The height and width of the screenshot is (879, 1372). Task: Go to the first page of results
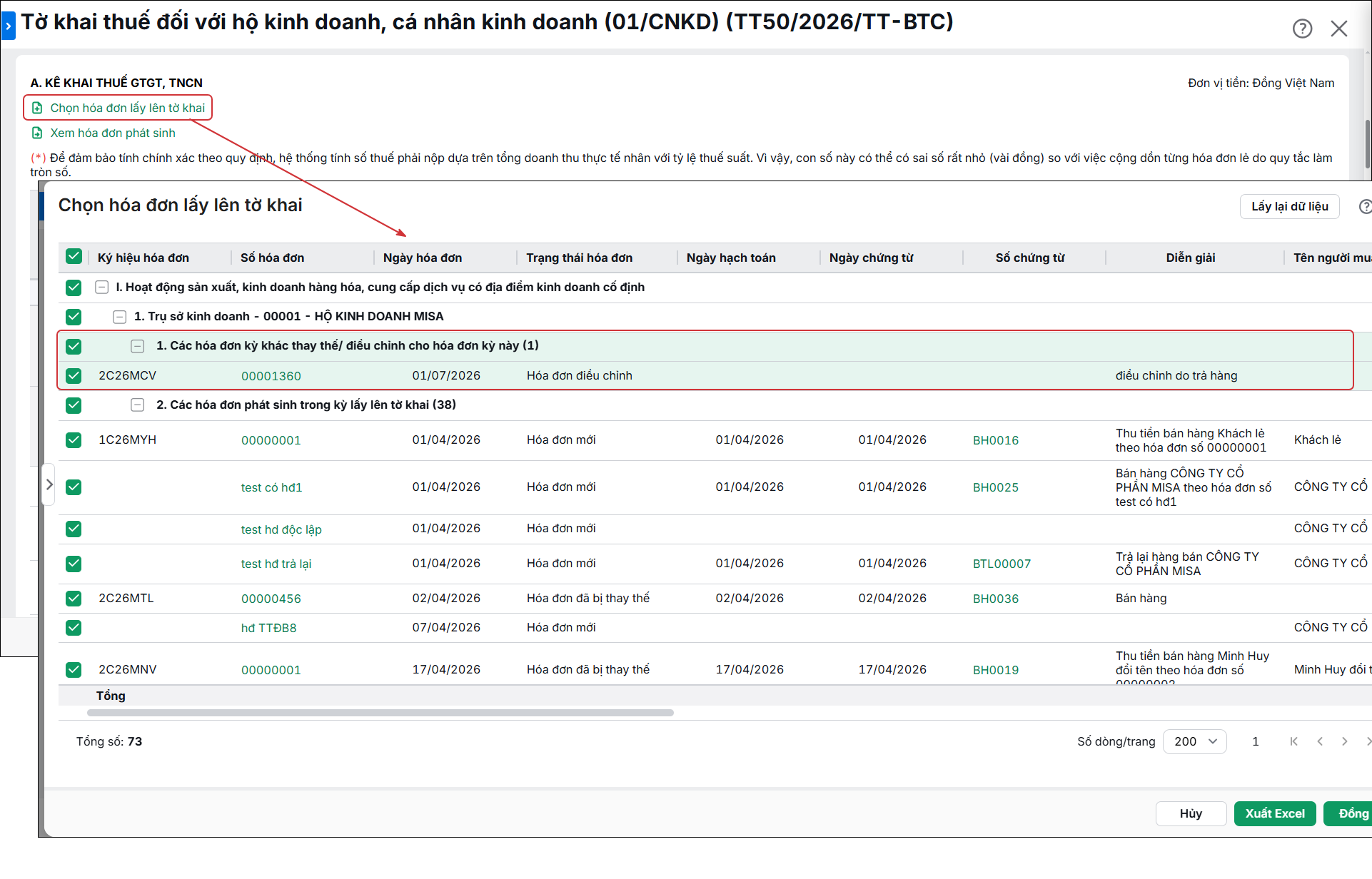(x=1293, y=741)
